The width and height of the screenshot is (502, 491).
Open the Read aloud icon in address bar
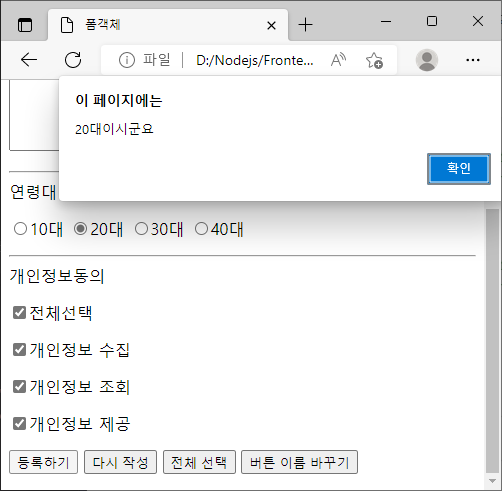[338, 60]
